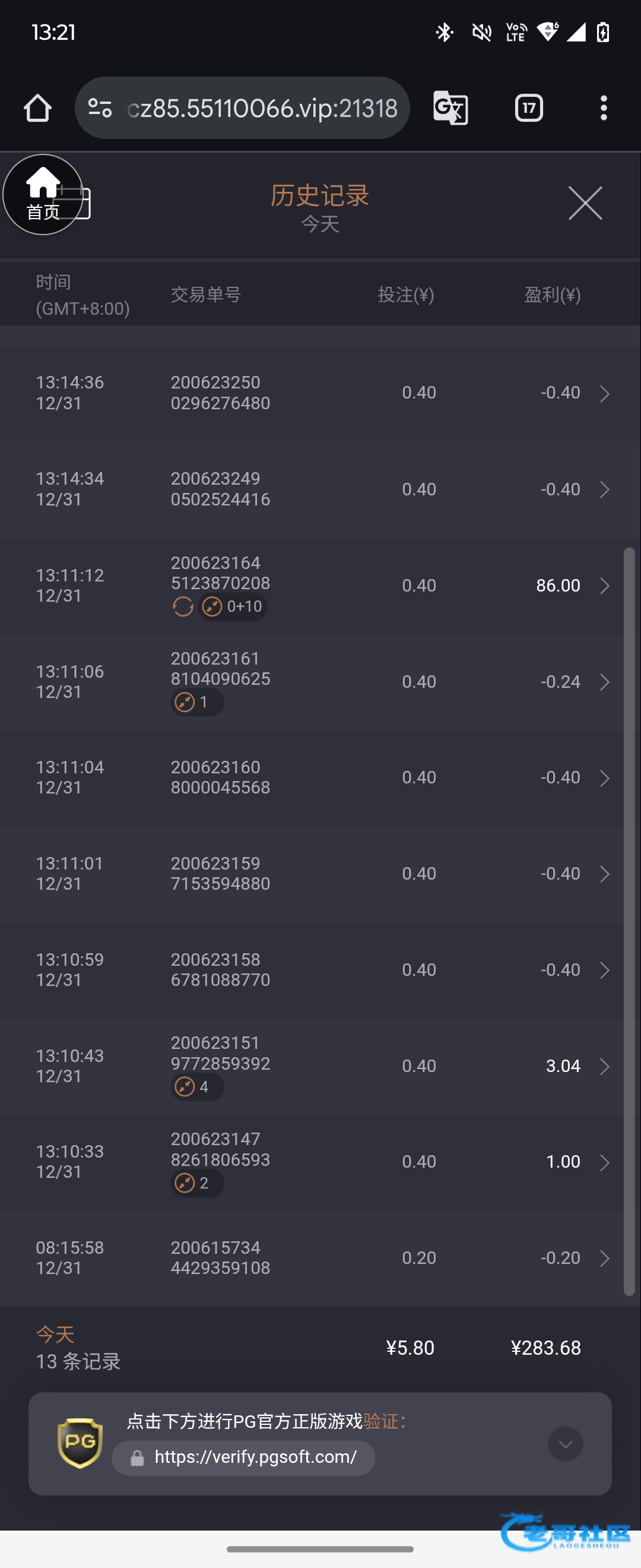Select the 今天 date filter under title
Image resolution: width=641 pixels, height=1568 pixels.
(320, 224)
